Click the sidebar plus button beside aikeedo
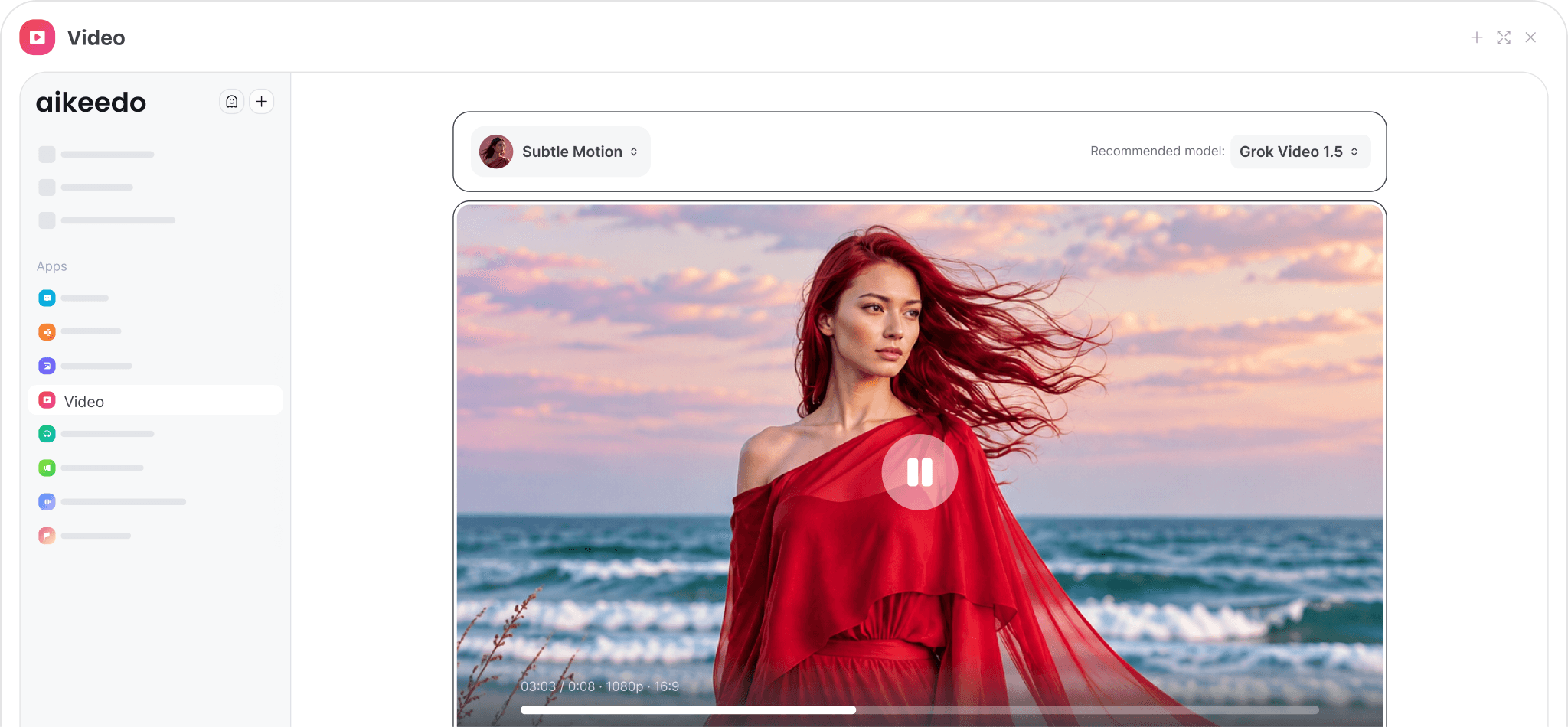 tap(262, 102)
